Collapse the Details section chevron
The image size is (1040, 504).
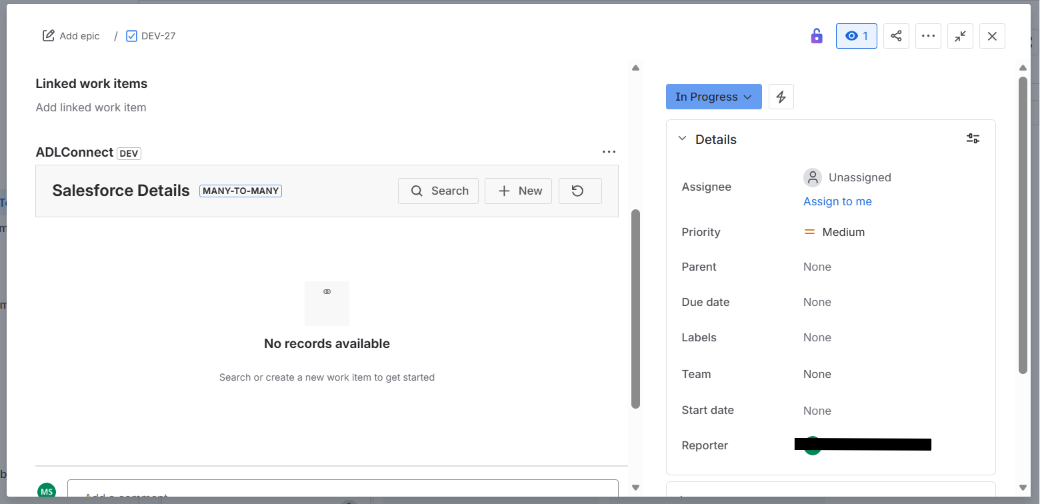[x=682, y=139]
